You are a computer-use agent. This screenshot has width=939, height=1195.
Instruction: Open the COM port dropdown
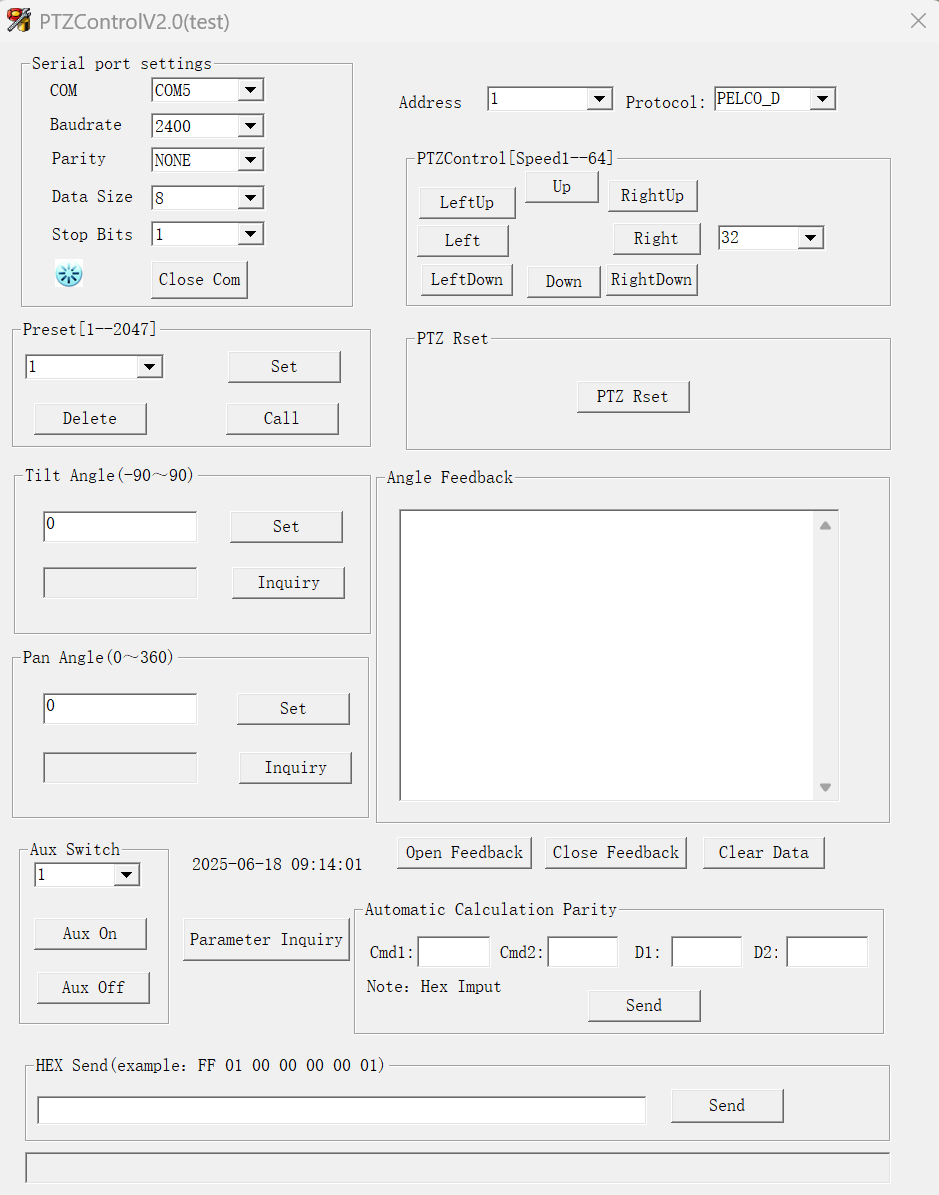click(x=251, y=91)
